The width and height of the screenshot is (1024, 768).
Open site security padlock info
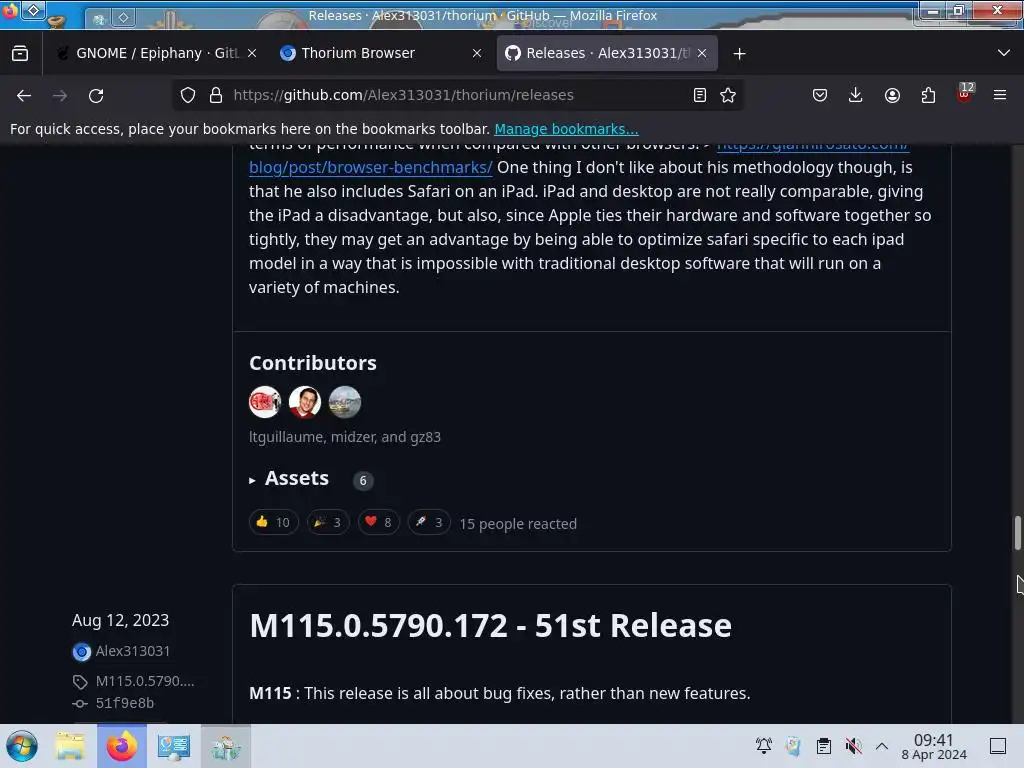[x=216, y=95]
